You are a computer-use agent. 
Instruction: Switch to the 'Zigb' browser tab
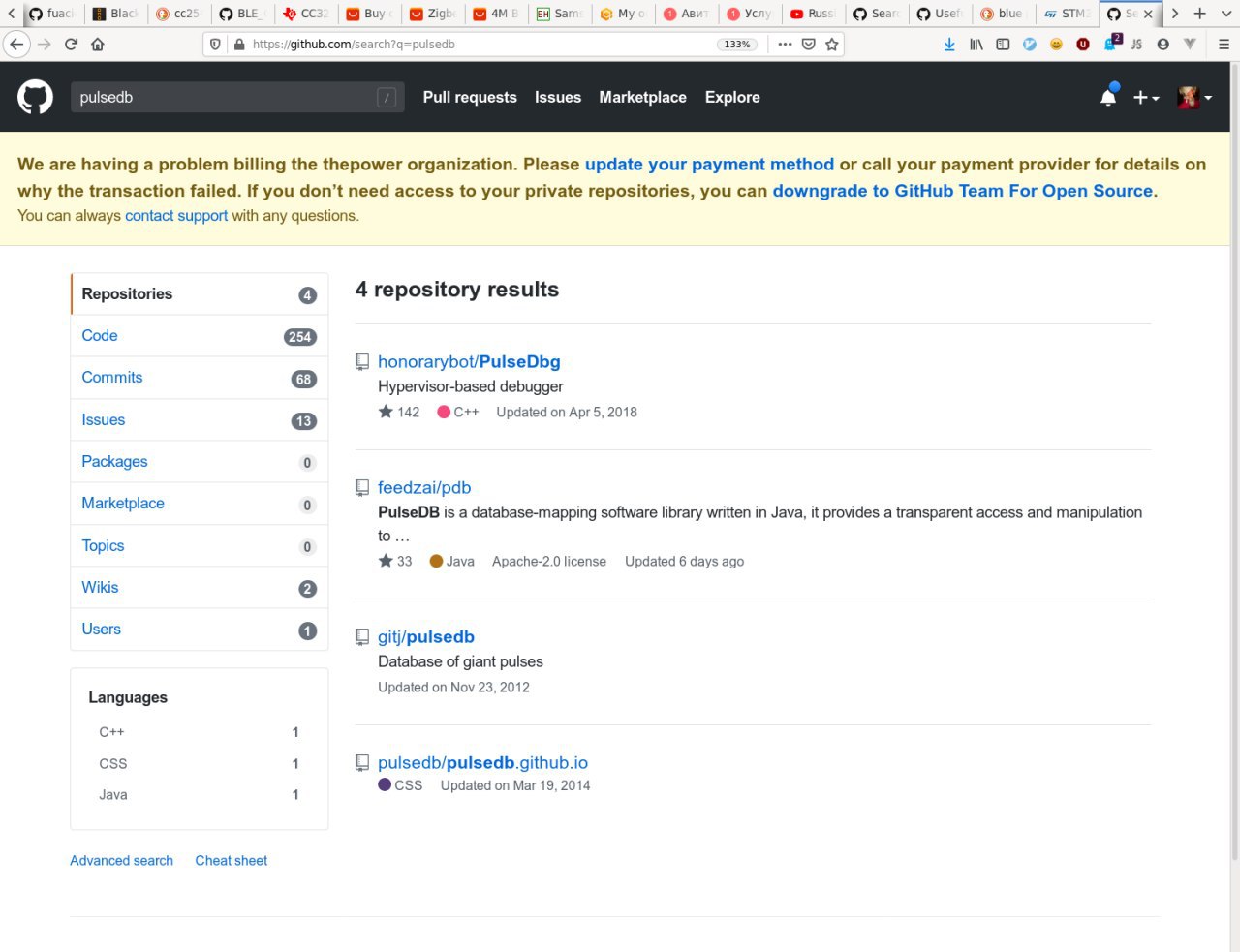pos(432,14)
